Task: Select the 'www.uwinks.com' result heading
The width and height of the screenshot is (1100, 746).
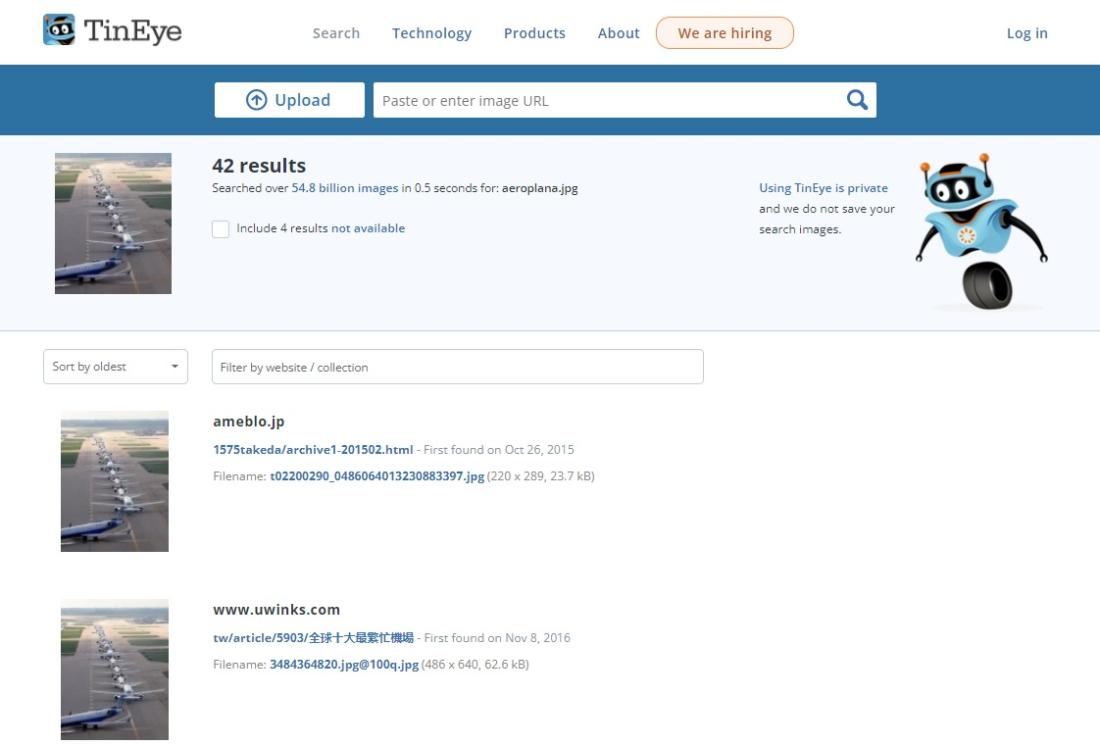Action: coord(276,609)
